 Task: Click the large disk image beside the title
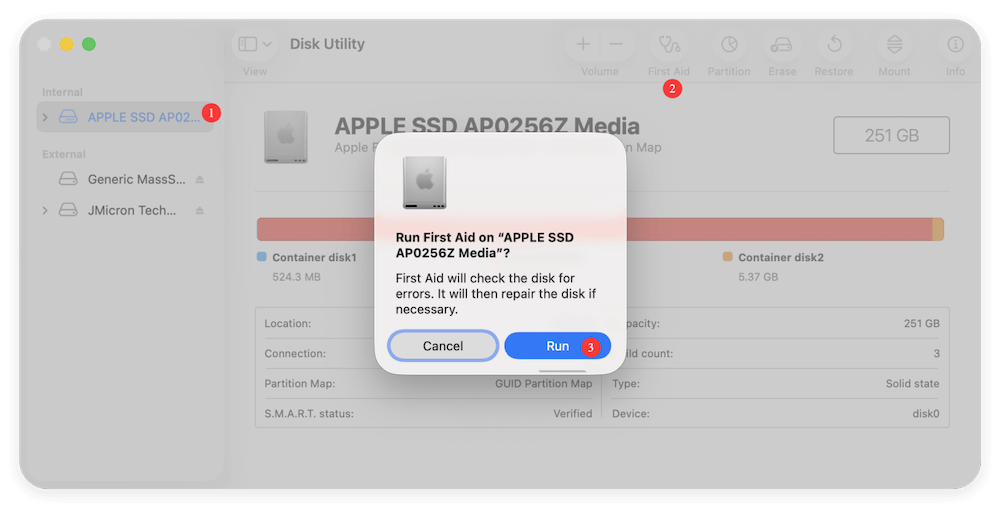pyautogui.click(x=286, y=138)
